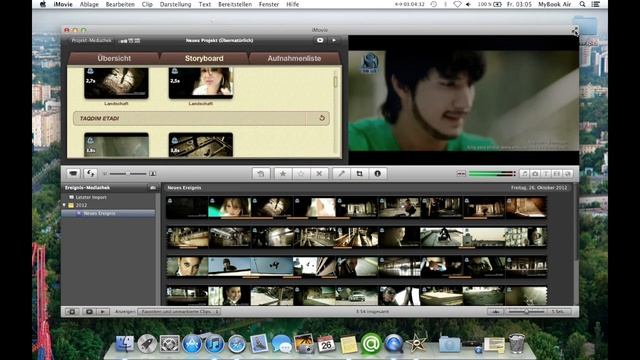Click the volume icon in menu bar
The width and height of the screenshot is (640, 360).
click(x=468, y=4)
